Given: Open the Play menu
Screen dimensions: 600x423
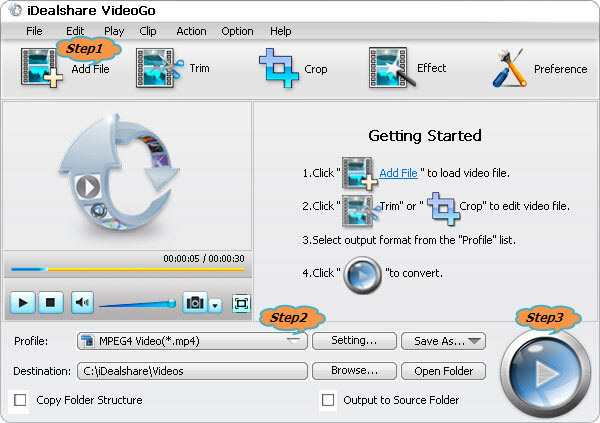Looking at the screenshot, I should pyautogui.click(x=114, y=31).
